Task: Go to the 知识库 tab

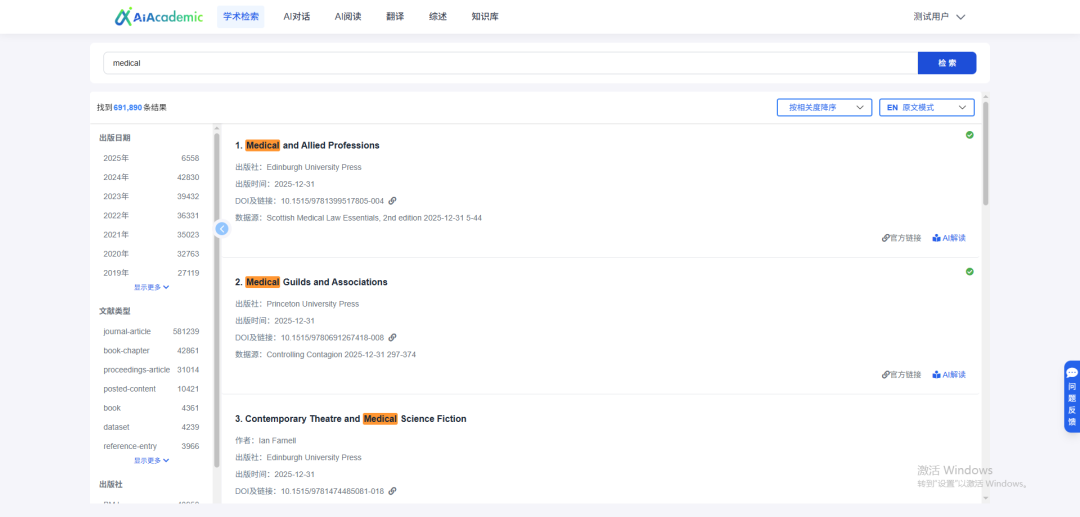Action: tap(485, 17)
